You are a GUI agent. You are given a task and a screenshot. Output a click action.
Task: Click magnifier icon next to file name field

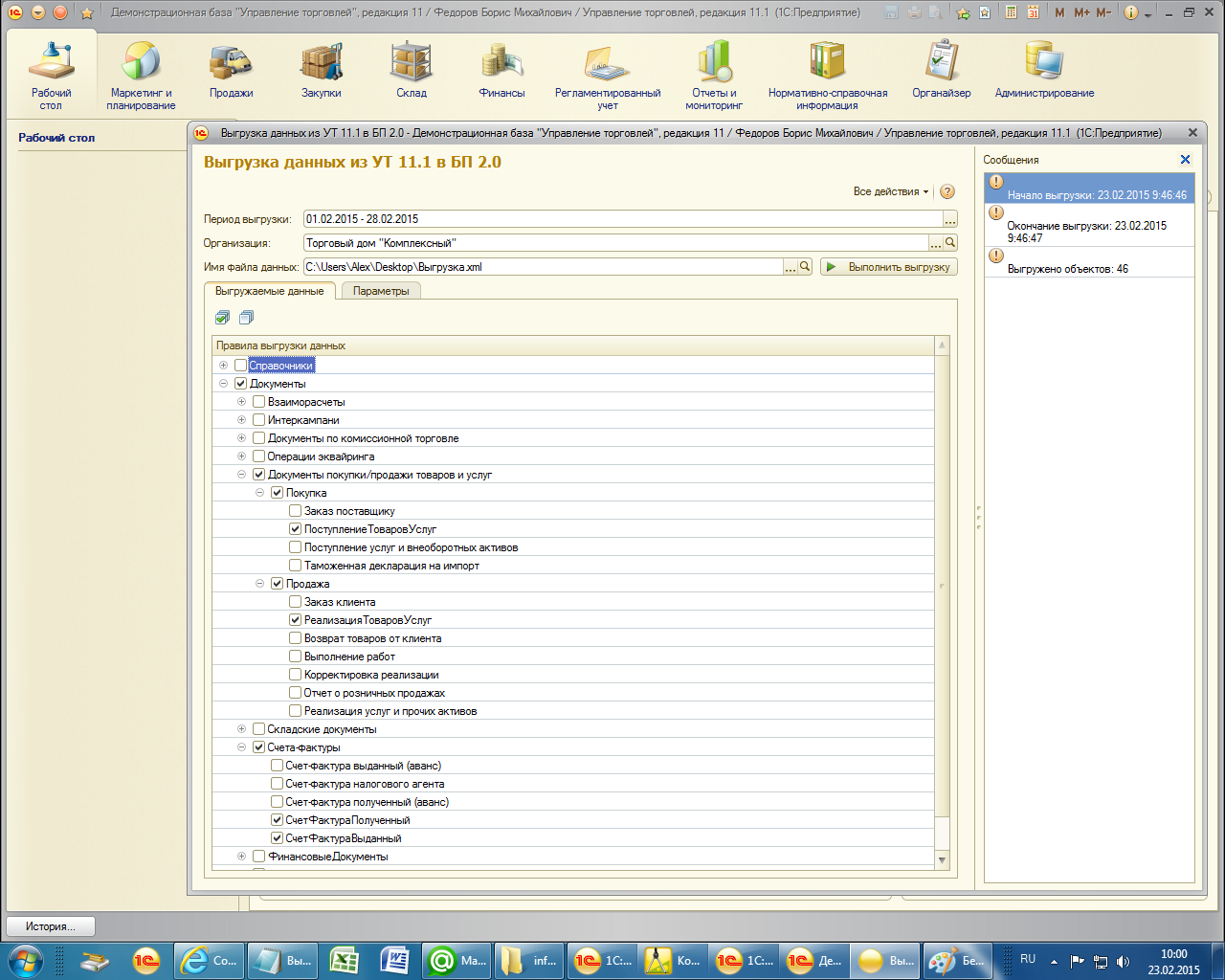click(806, 267)
